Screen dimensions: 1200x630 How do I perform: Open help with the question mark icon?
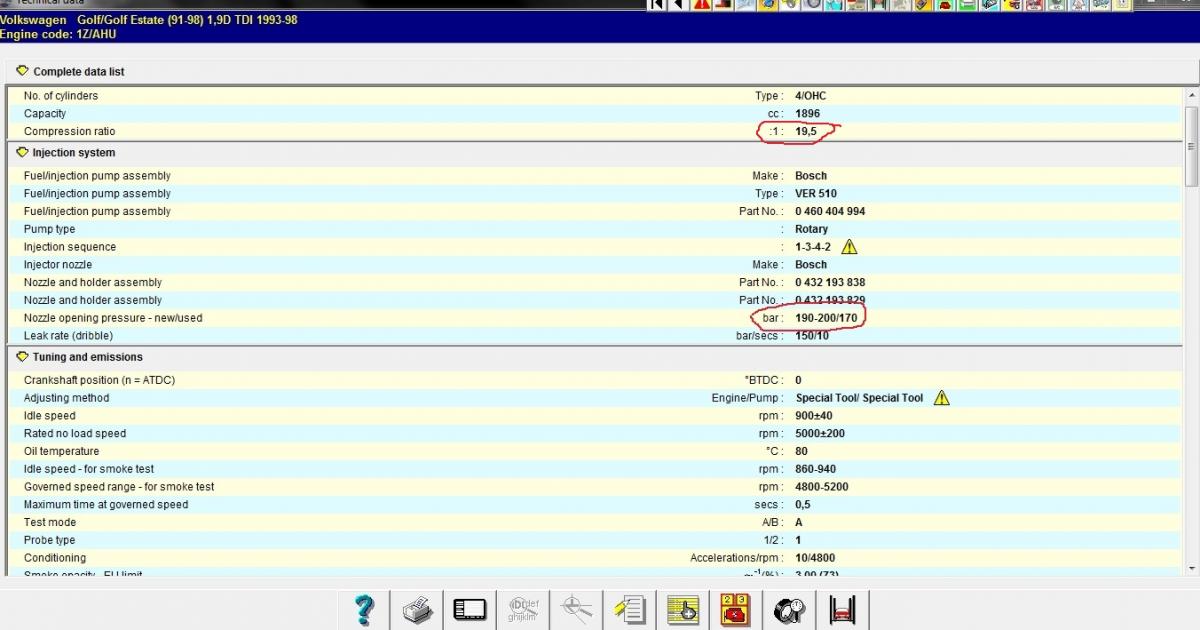(x=365, y=609)
